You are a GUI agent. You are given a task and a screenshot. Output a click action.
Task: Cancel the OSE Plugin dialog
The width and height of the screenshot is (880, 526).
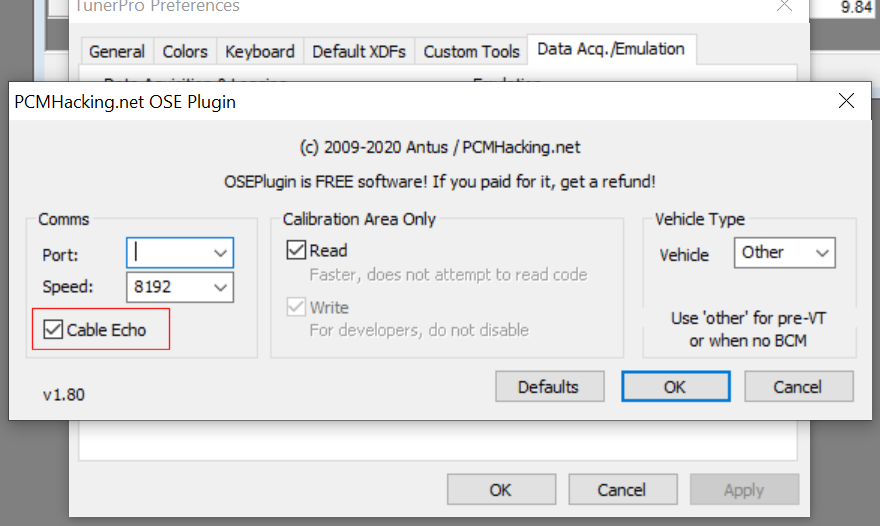[799, 386]
